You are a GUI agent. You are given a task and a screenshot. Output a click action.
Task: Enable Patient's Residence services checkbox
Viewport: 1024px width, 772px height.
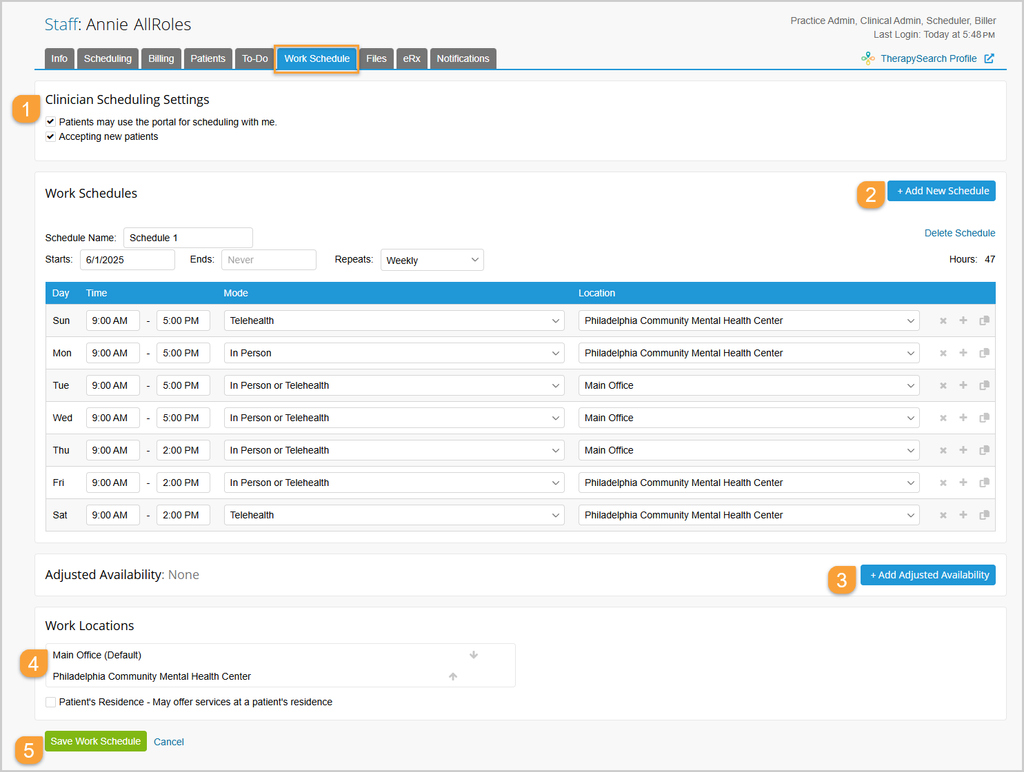click(x=50, y=702)
